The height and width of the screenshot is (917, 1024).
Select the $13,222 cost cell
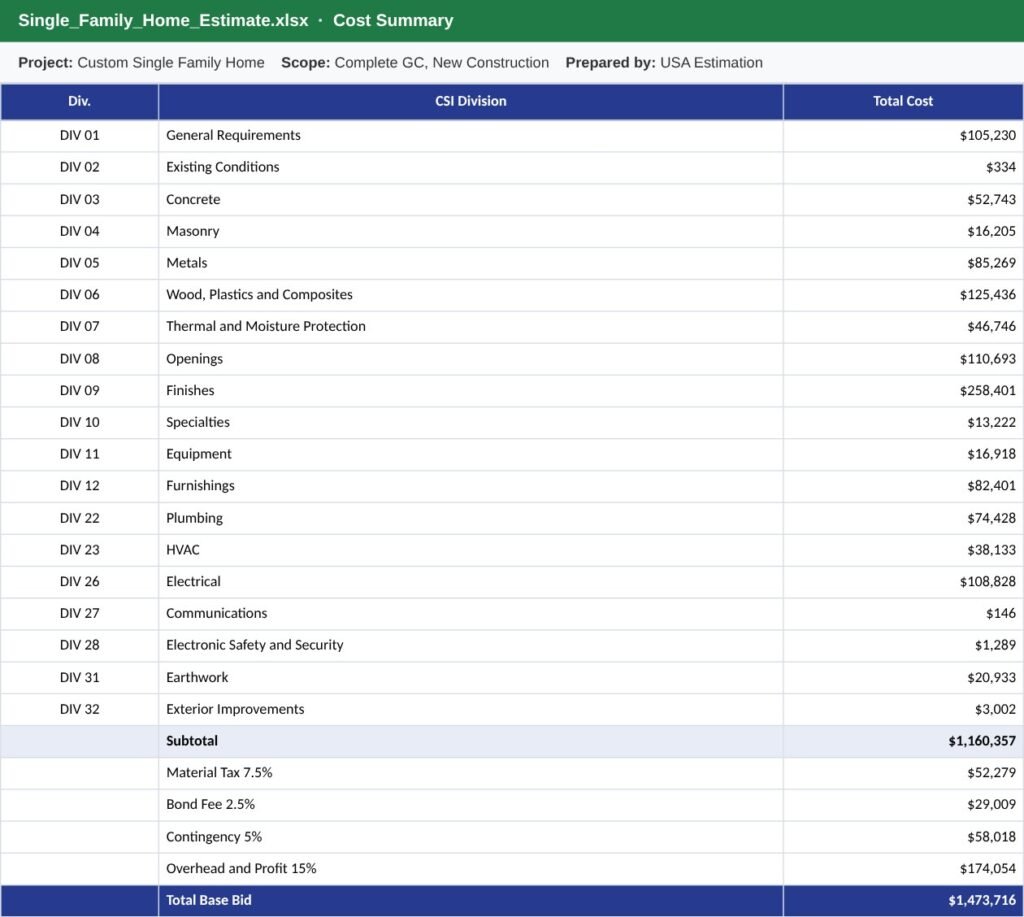[903, 422]
